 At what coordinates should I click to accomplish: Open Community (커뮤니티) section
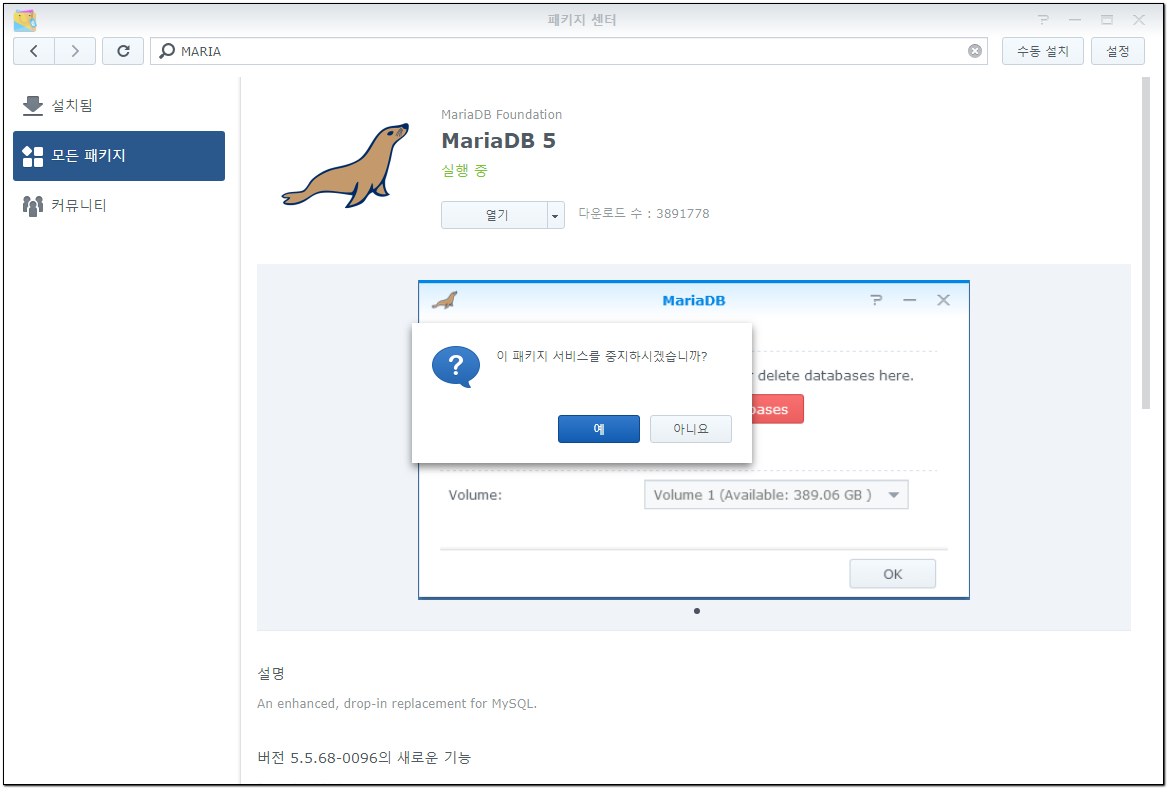pyautogui.click(x=118, y=206)
